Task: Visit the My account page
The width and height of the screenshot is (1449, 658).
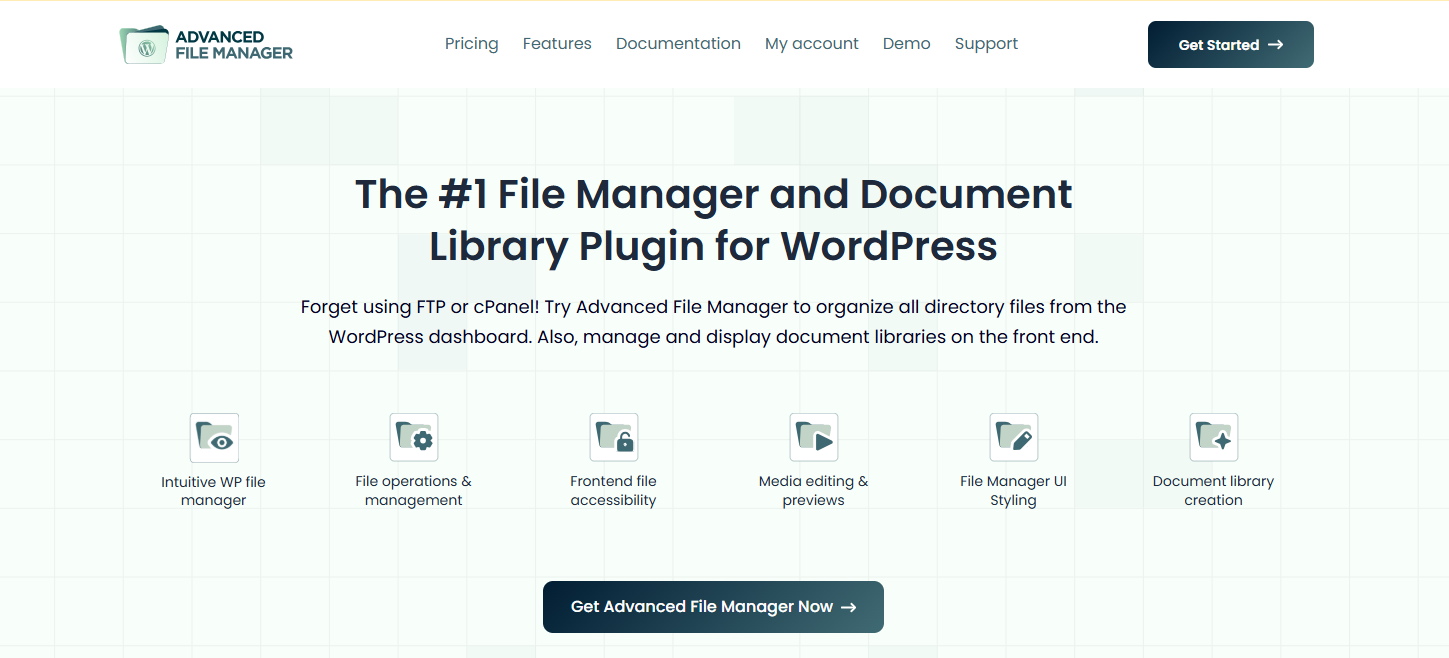Action: 812,44
